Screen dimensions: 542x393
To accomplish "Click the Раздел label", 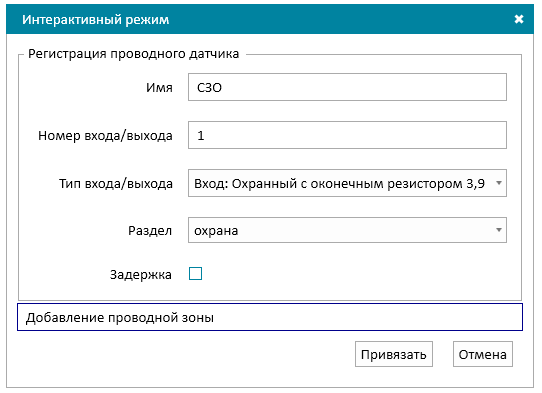I will [150, 231].
